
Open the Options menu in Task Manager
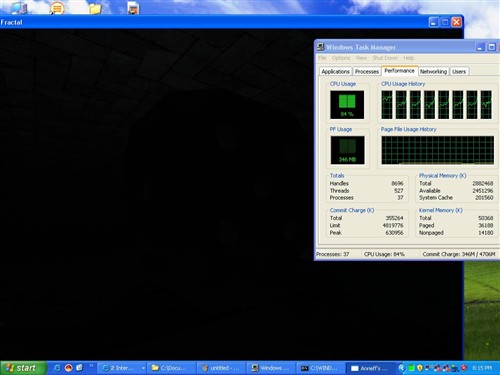341,58
